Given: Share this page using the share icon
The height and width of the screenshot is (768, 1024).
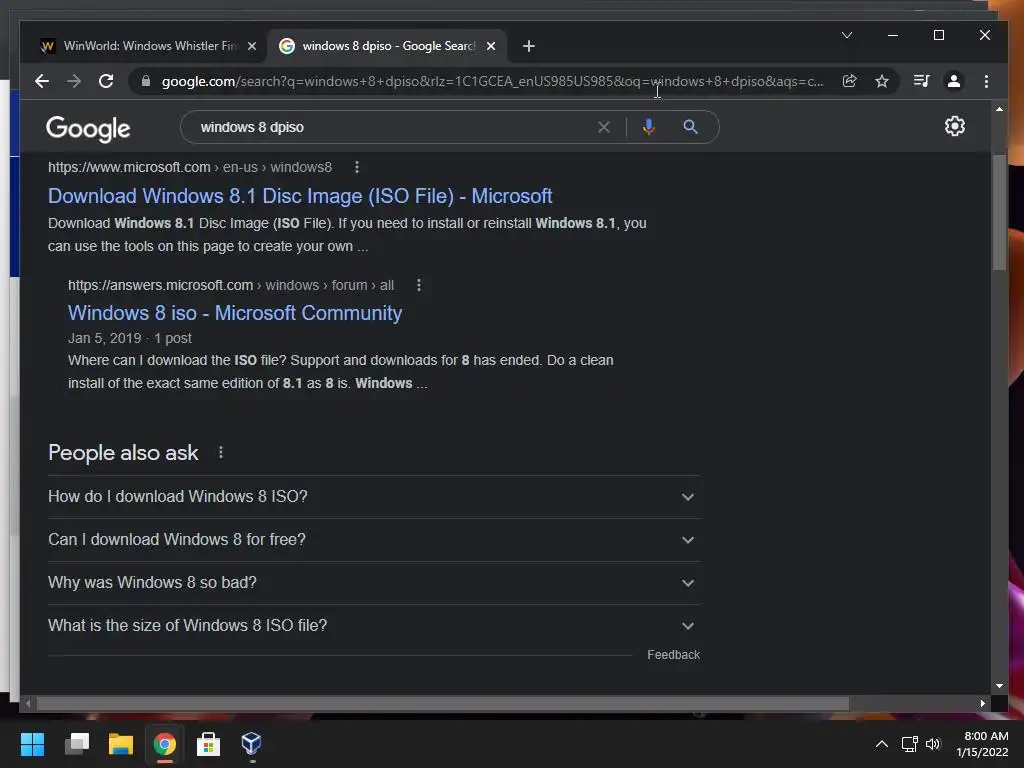Looking at the screenshot, I should point(849,81).
